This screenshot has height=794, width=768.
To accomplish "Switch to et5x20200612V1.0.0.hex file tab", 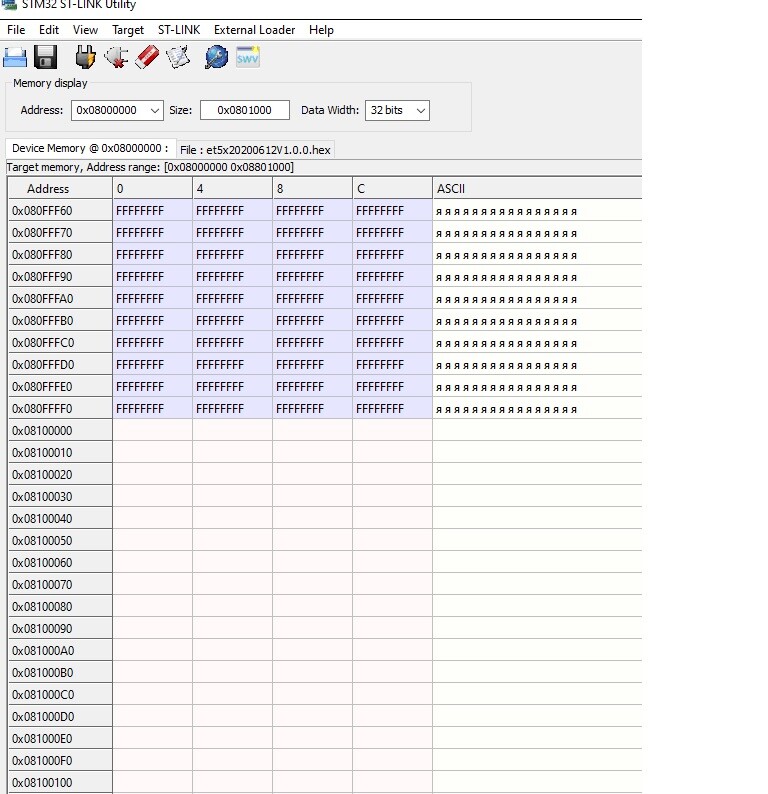I will click(x=255, y=150).
